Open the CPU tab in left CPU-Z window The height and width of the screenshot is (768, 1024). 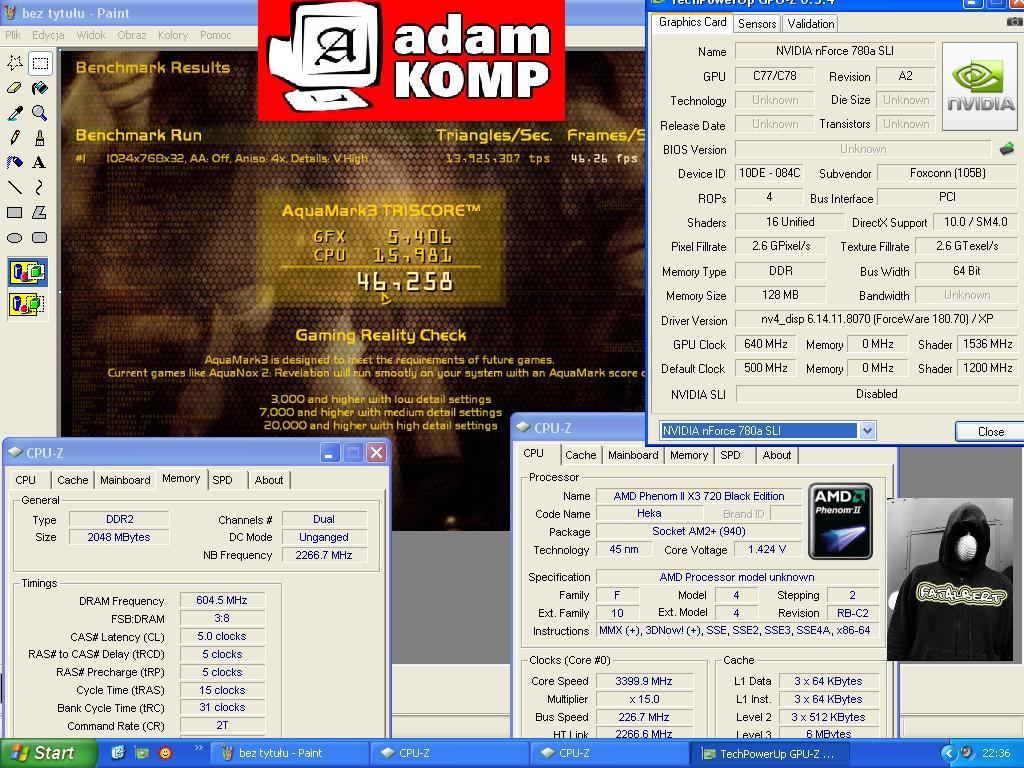point(25,480)
